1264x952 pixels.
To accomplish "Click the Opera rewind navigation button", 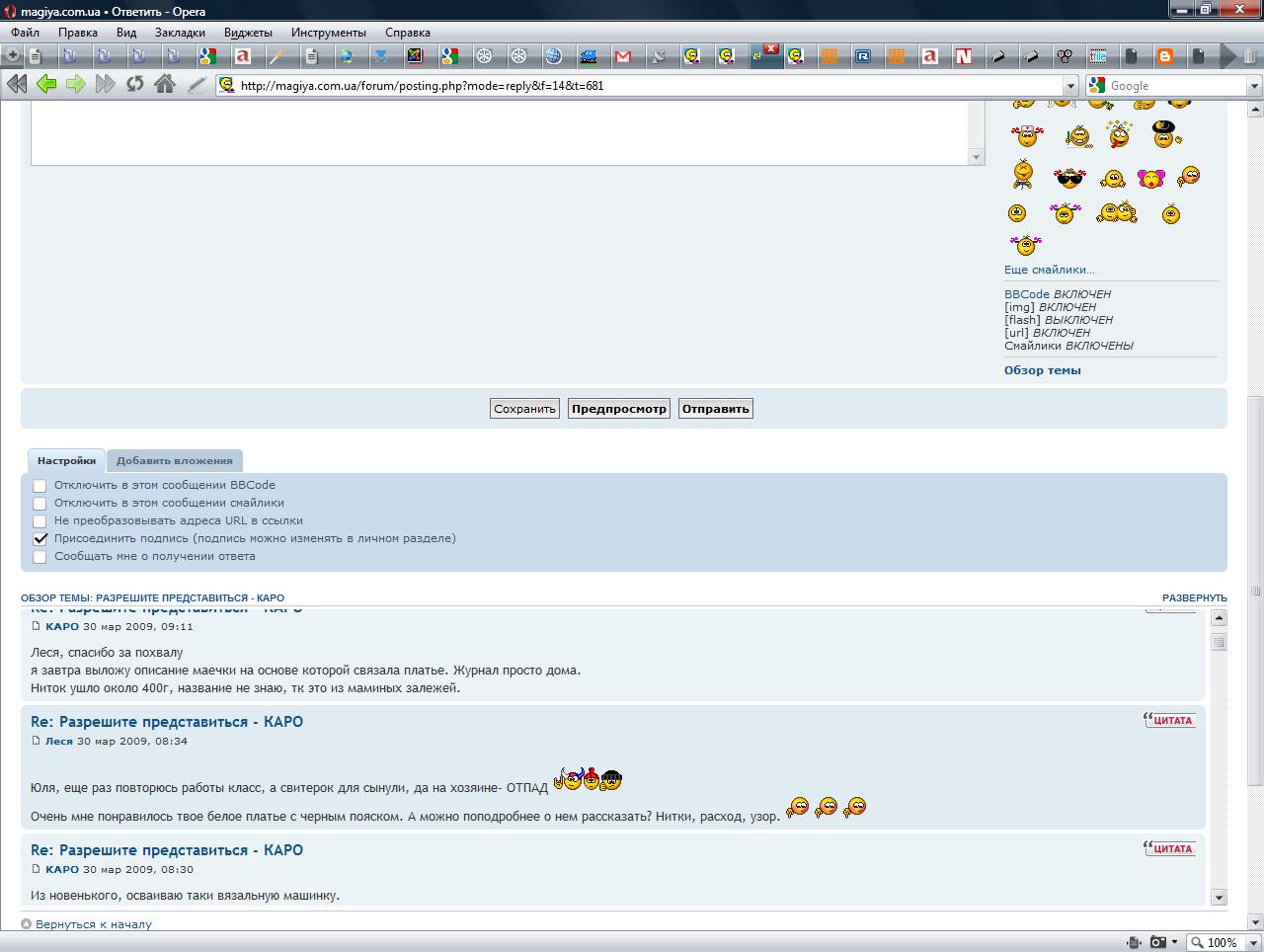I will click(17, 85).
